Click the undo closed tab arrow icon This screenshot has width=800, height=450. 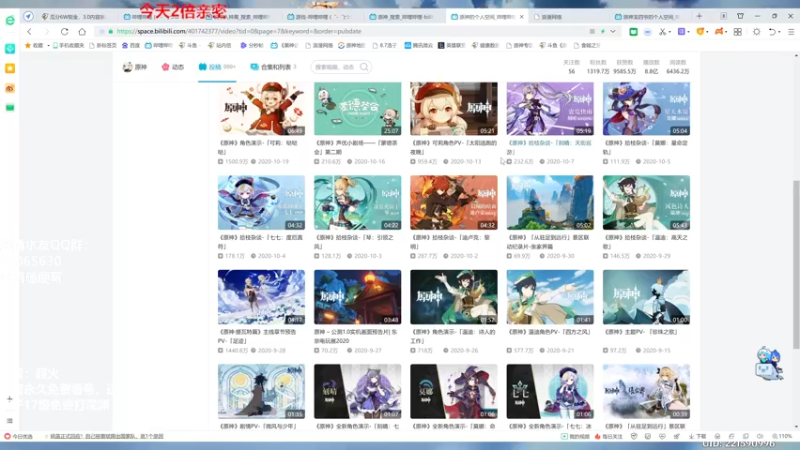point(772,32)
